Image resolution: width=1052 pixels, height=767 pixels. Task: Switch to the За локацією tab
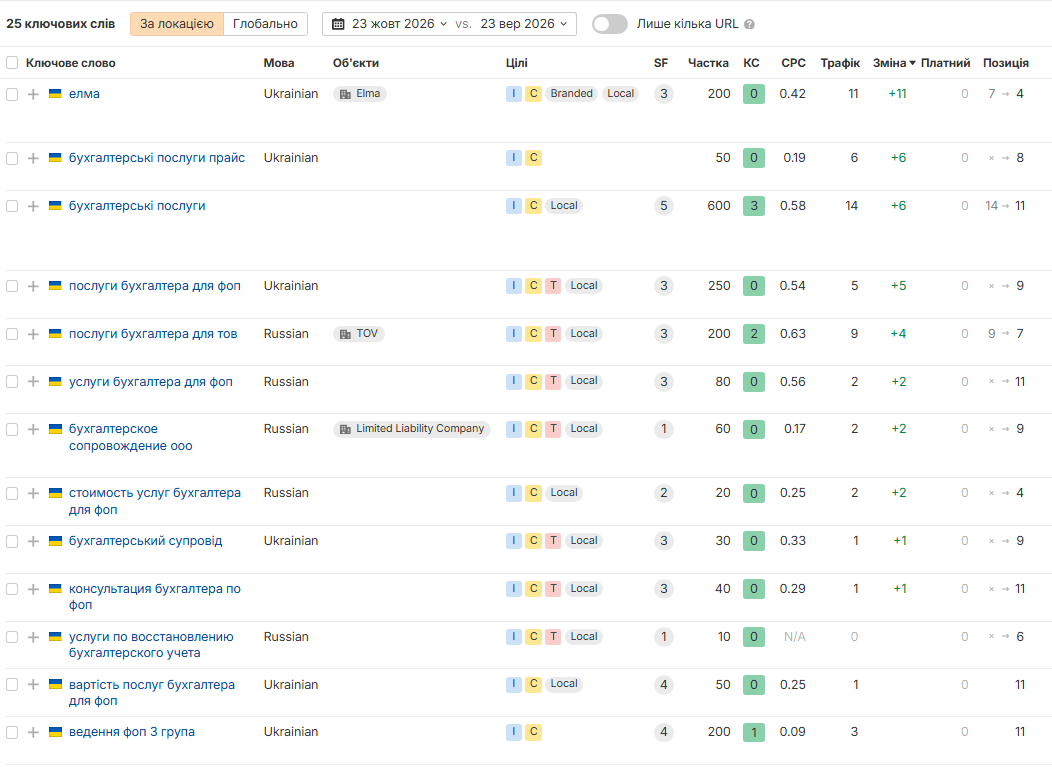coord(177,24)
